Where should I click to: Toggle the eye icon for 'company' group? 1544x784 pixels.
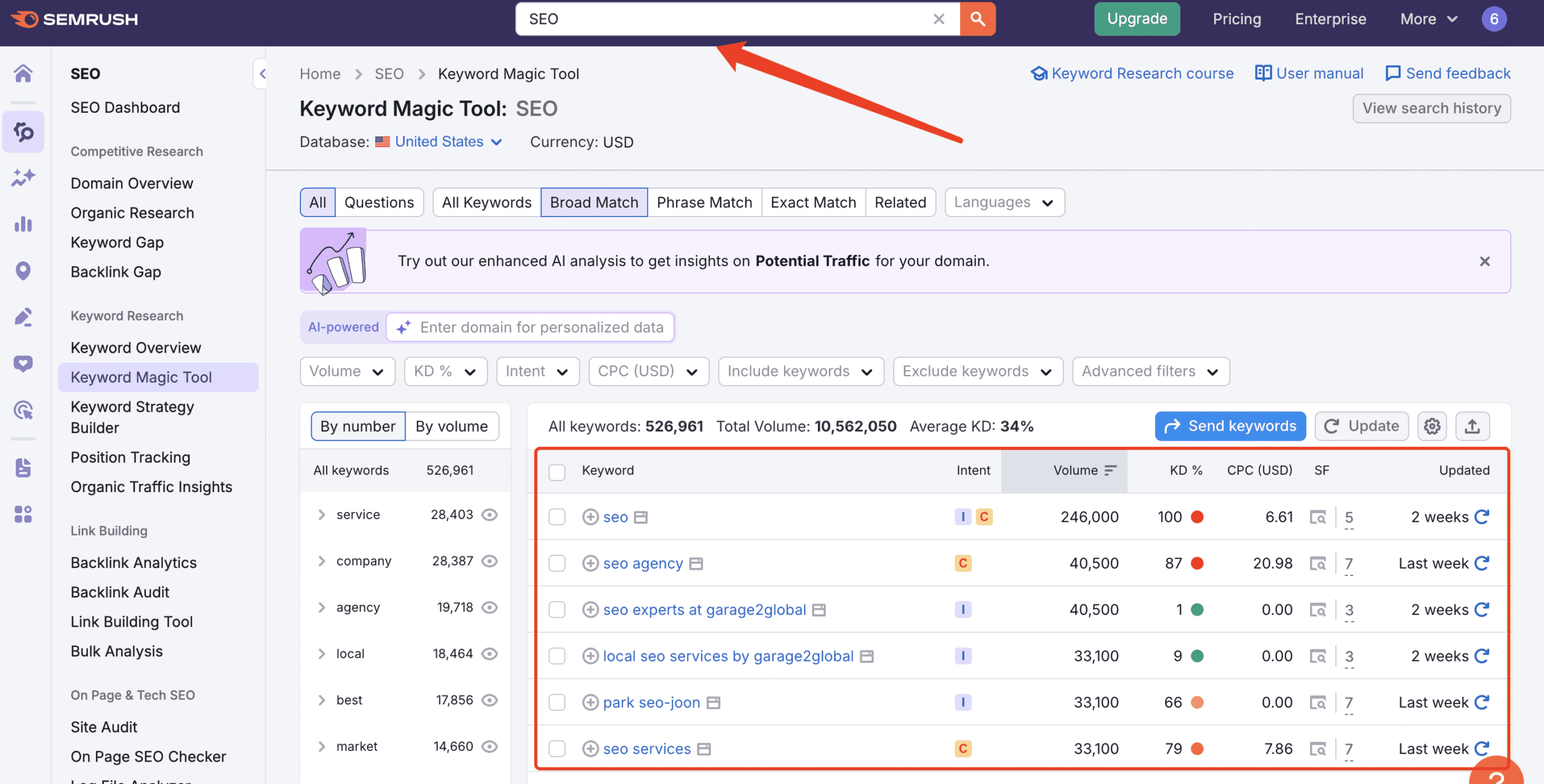[x=490, y=561]
